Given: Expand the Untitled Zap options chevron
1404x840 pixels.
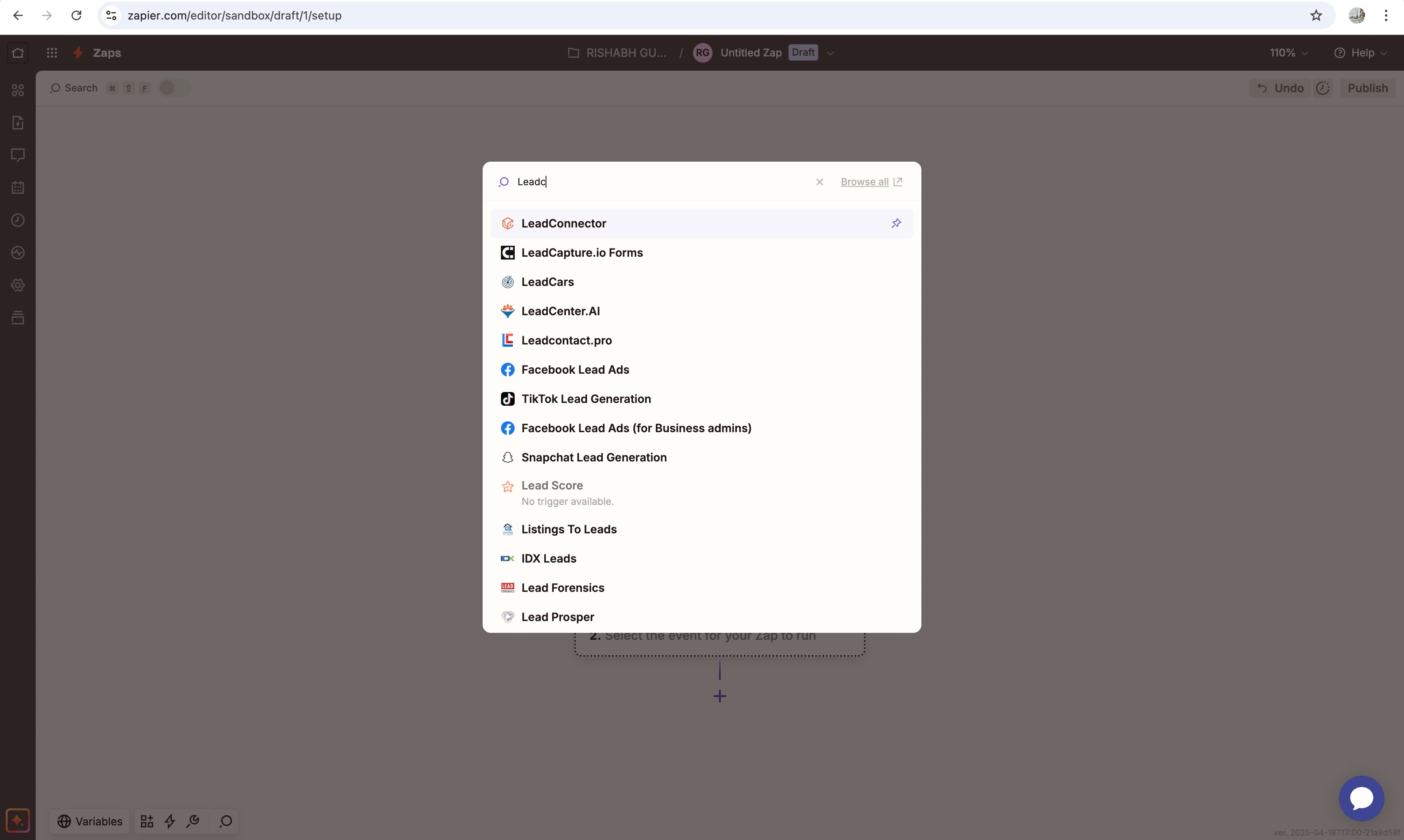Looking at the screenshot, I should (830, 53).
